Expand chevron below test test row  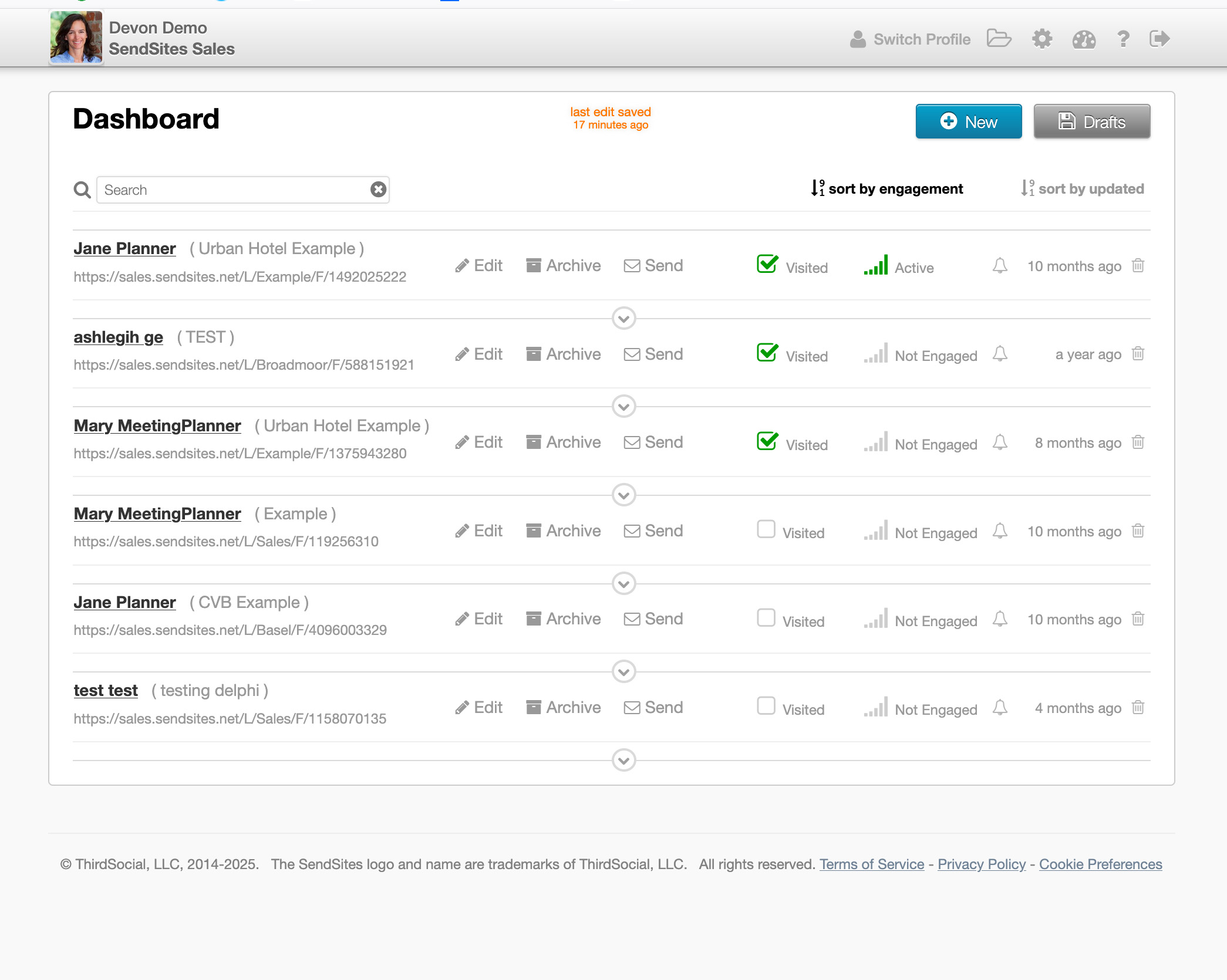click(x=623, y=760)
